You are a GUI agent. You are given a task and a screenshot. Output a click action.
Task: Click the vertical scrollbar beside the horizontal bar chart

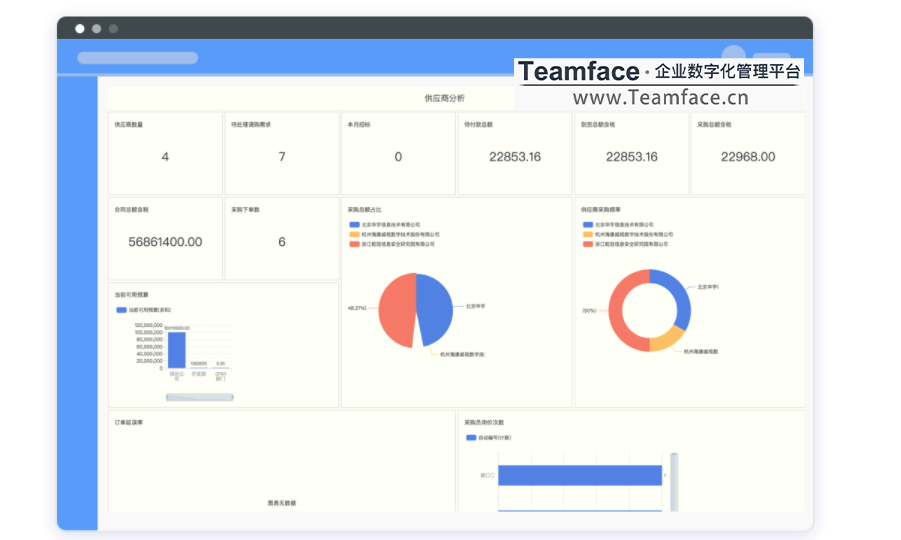click(674, 482)
